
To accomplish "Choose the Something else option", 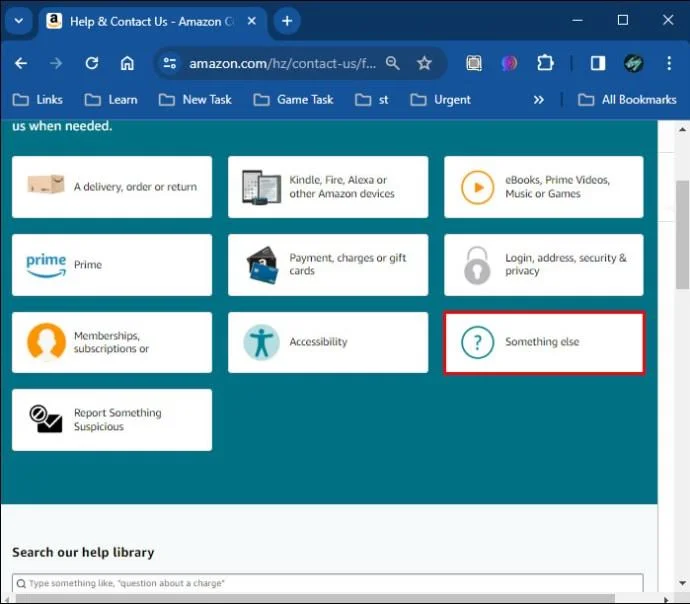I will (544, 342).
